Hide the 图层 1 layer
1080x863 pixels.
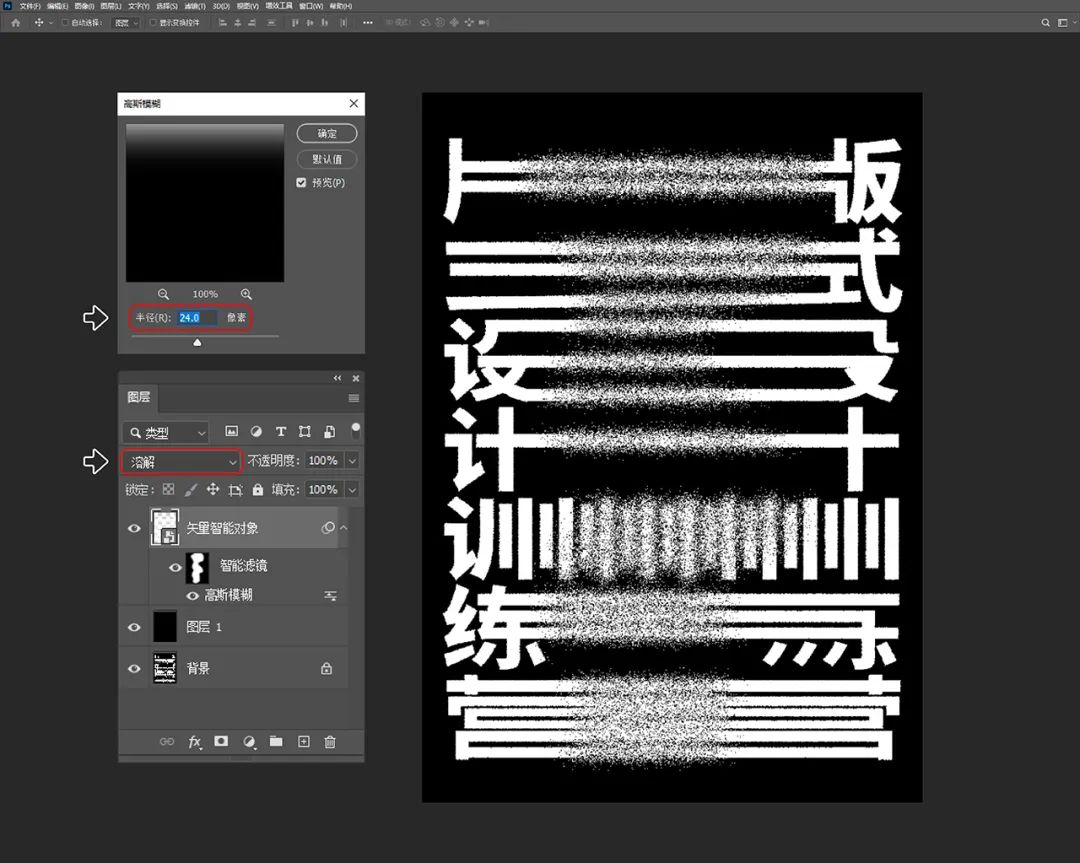point(134,627)
